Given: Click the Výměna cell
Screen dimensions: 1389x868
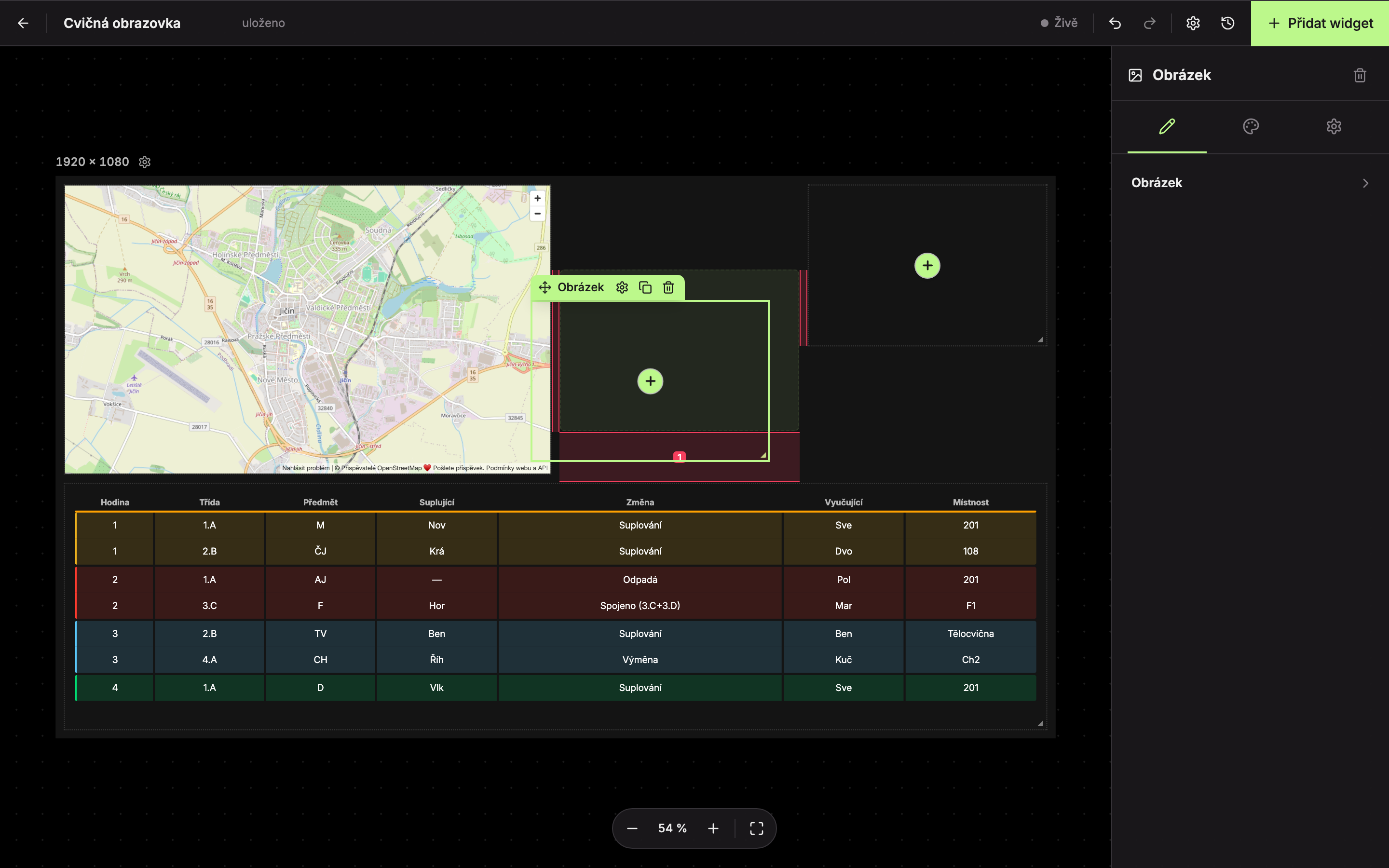Looking at the screenshot, I should [640, 660].
